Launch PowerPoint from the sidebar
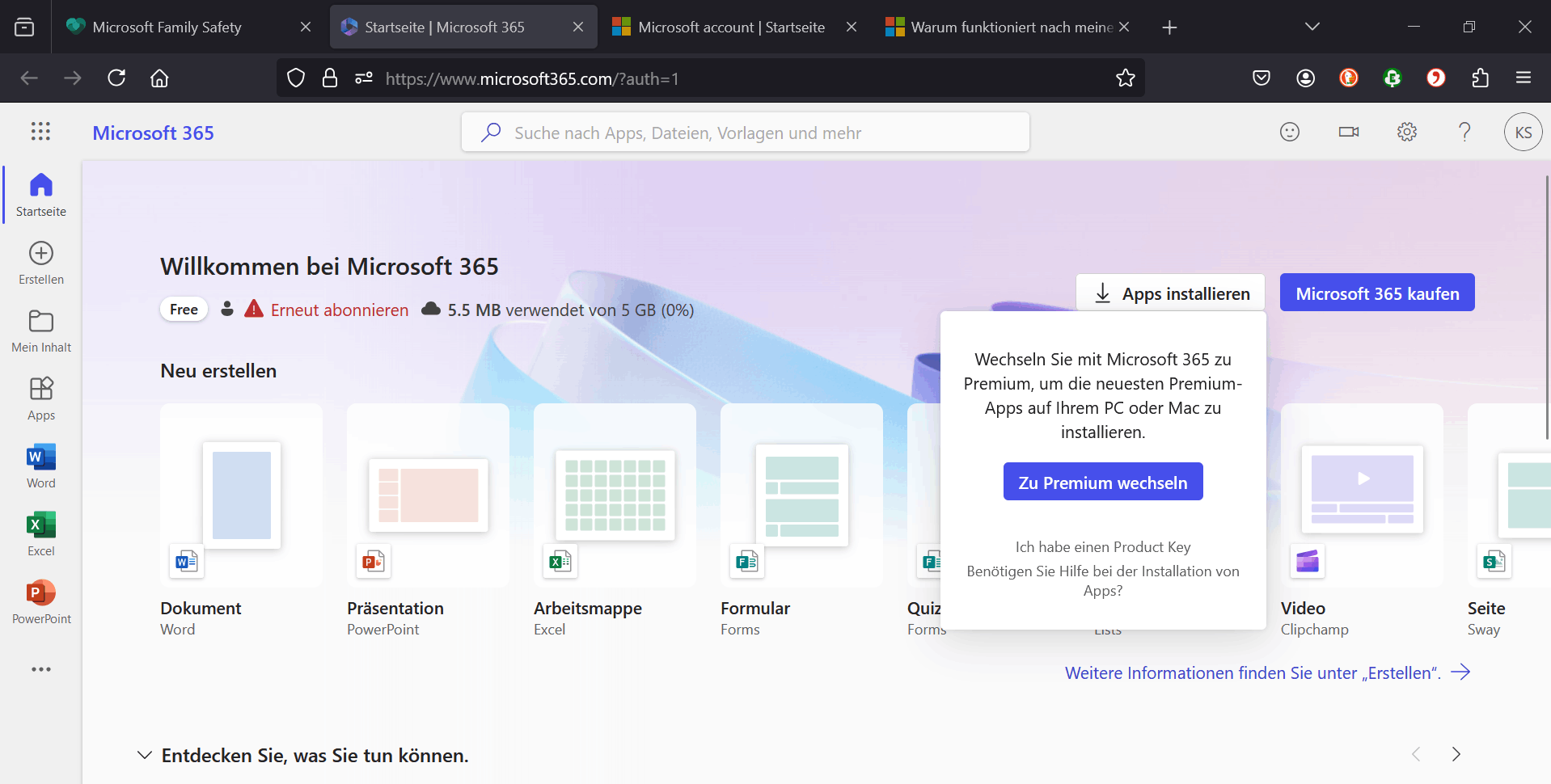 pyautogui.click(x=41, y=602)
